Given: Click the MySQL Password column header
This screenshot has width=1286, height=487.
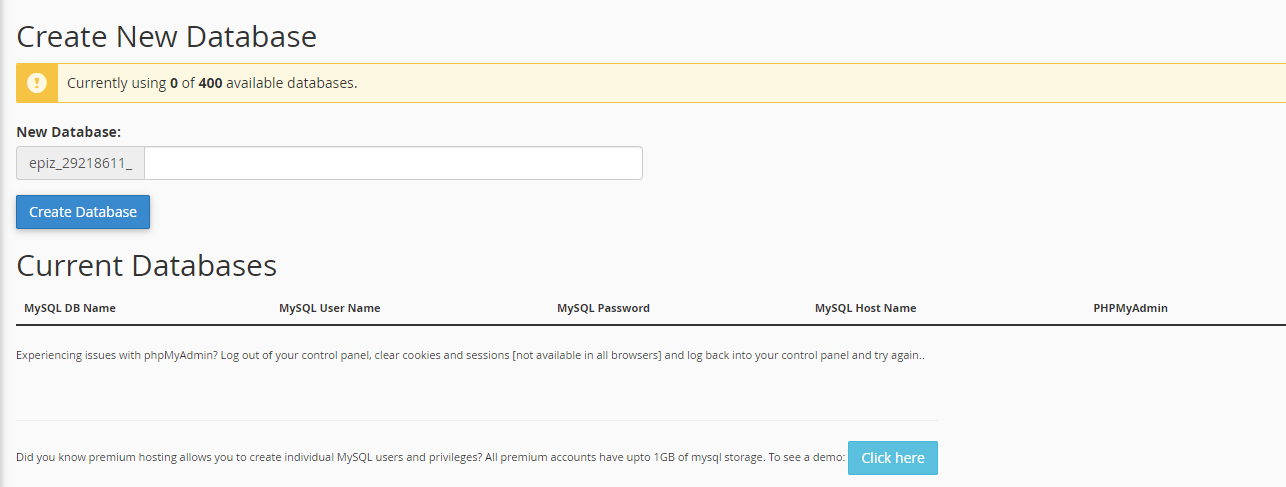Looking at the screenshot, I should click(x=603, y=308).
